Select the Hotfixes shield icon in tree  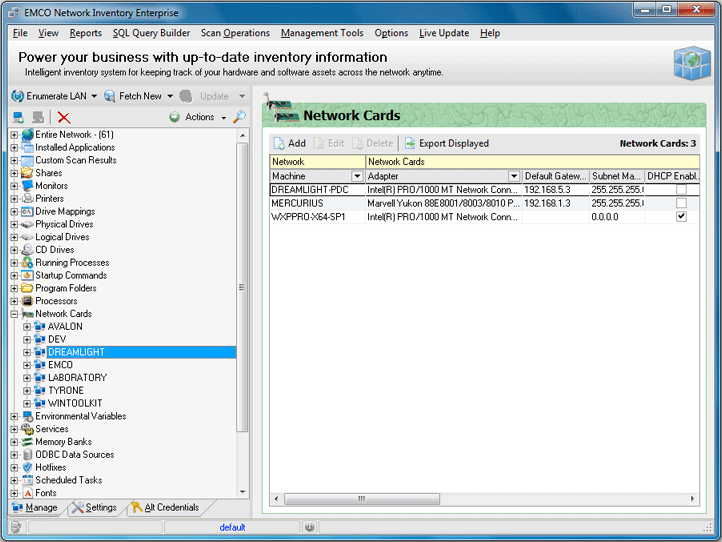click(x=27, y=467)
